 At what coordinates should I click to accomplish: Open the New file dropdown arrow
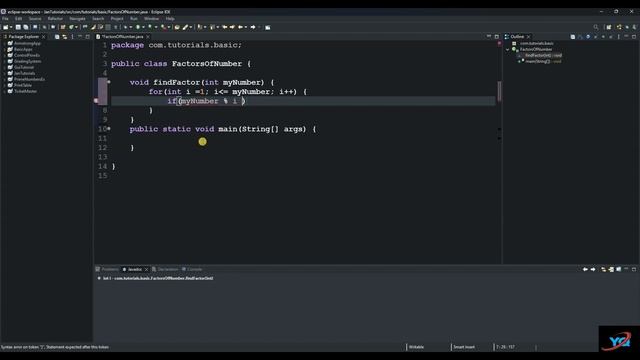(x=11, y=27)
